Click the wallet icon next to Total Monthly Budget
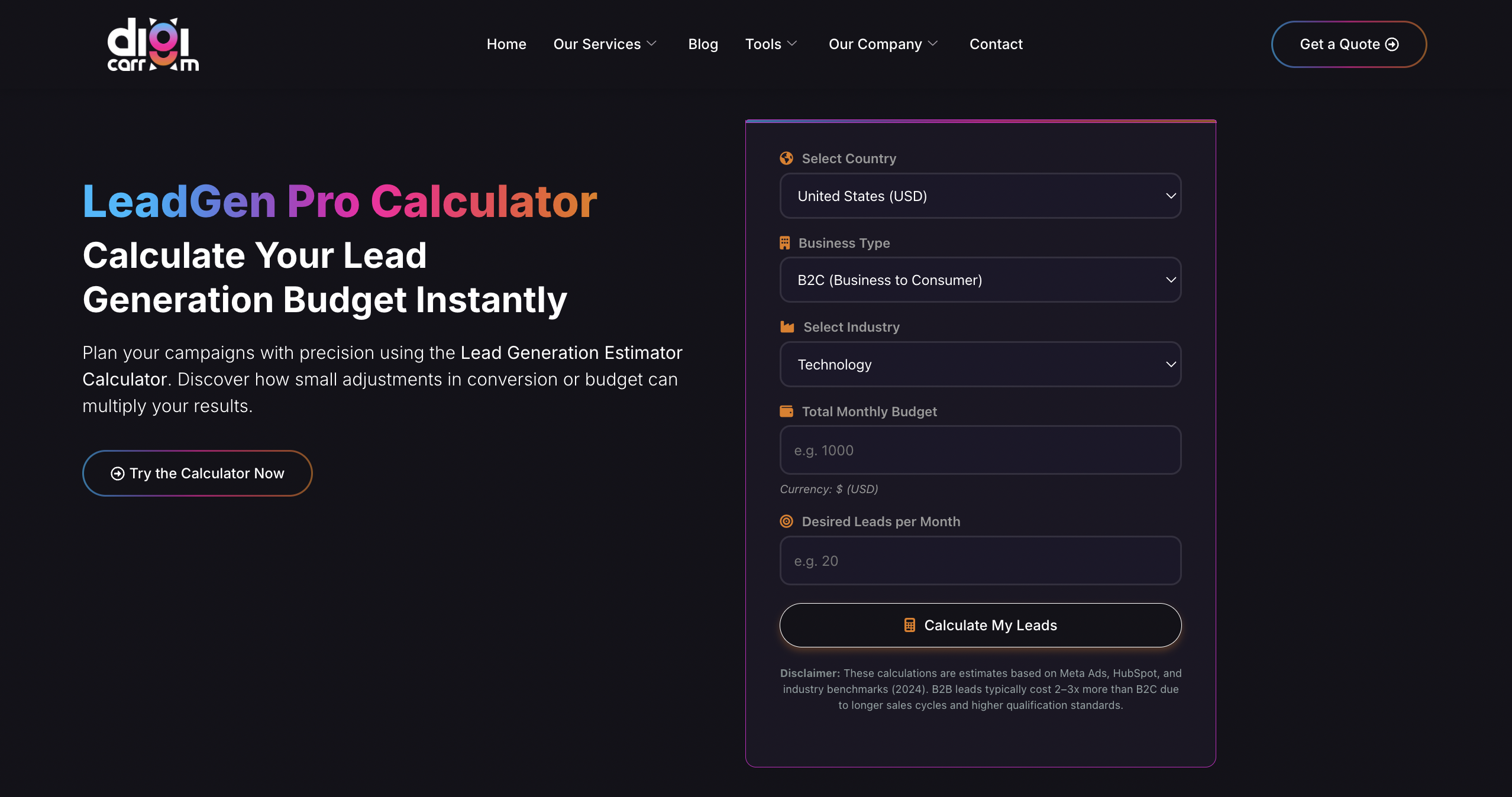Viewport: 1512px width, 797px height. pos(786,411)
